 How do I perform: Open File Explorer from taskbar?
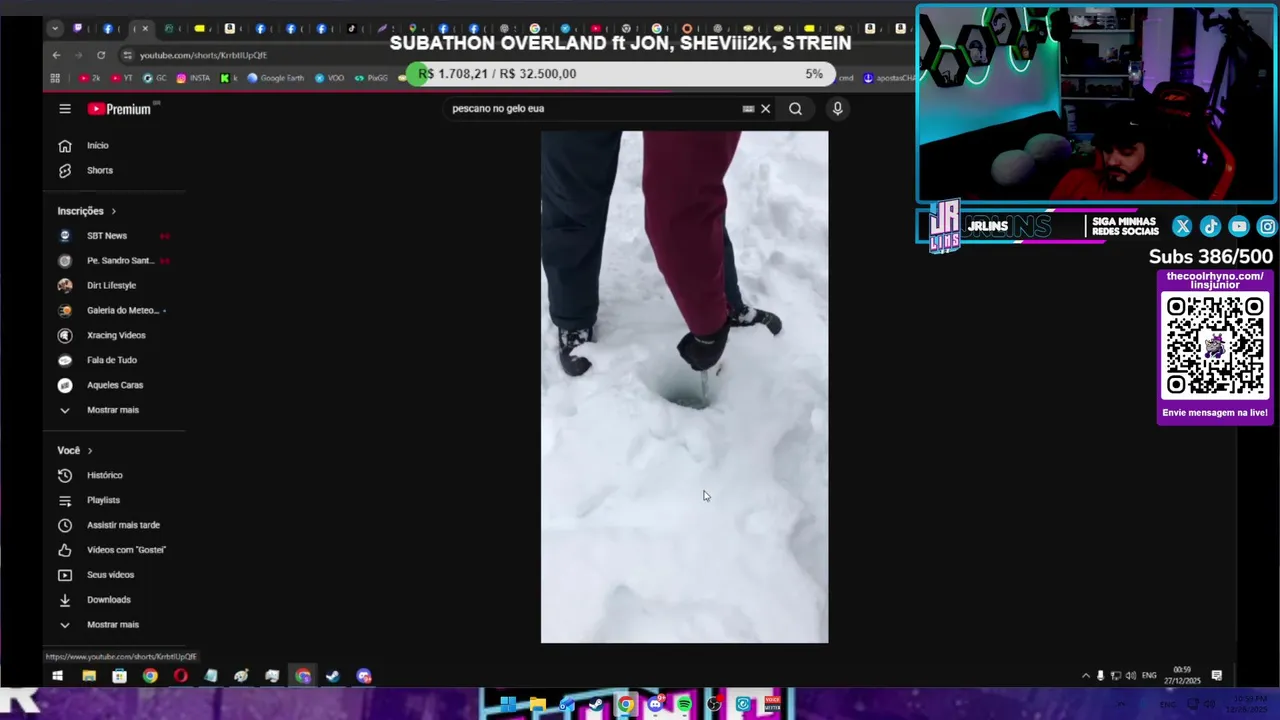89,676
